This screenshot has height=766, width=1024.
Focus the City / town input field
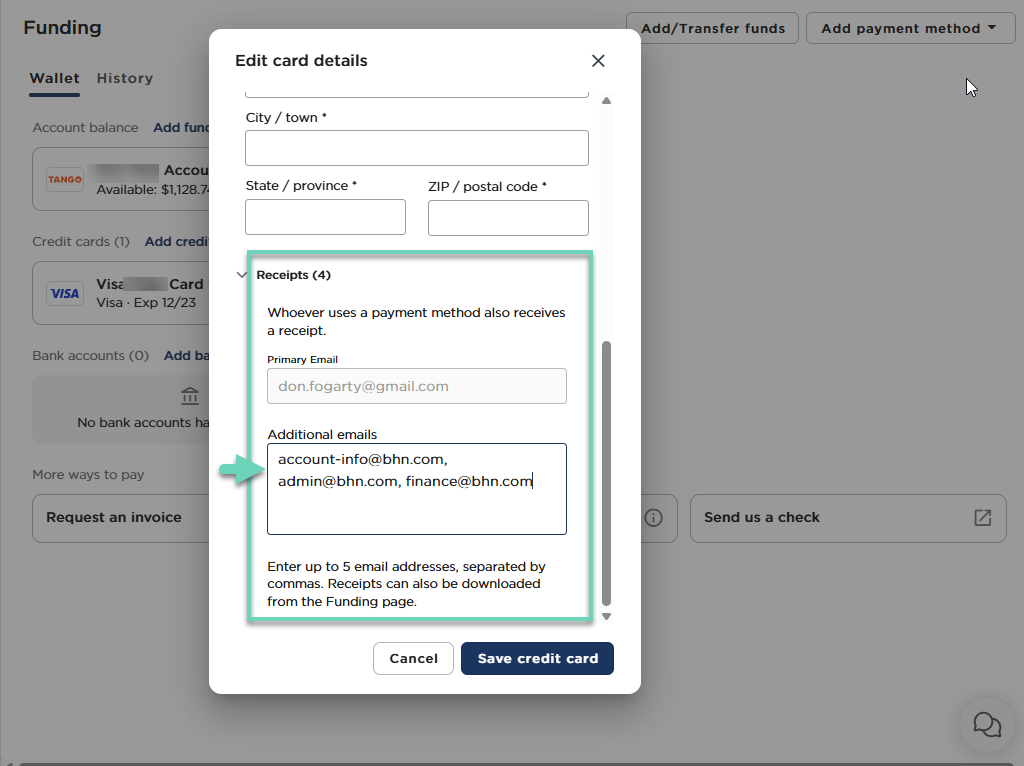click(416, 148)
